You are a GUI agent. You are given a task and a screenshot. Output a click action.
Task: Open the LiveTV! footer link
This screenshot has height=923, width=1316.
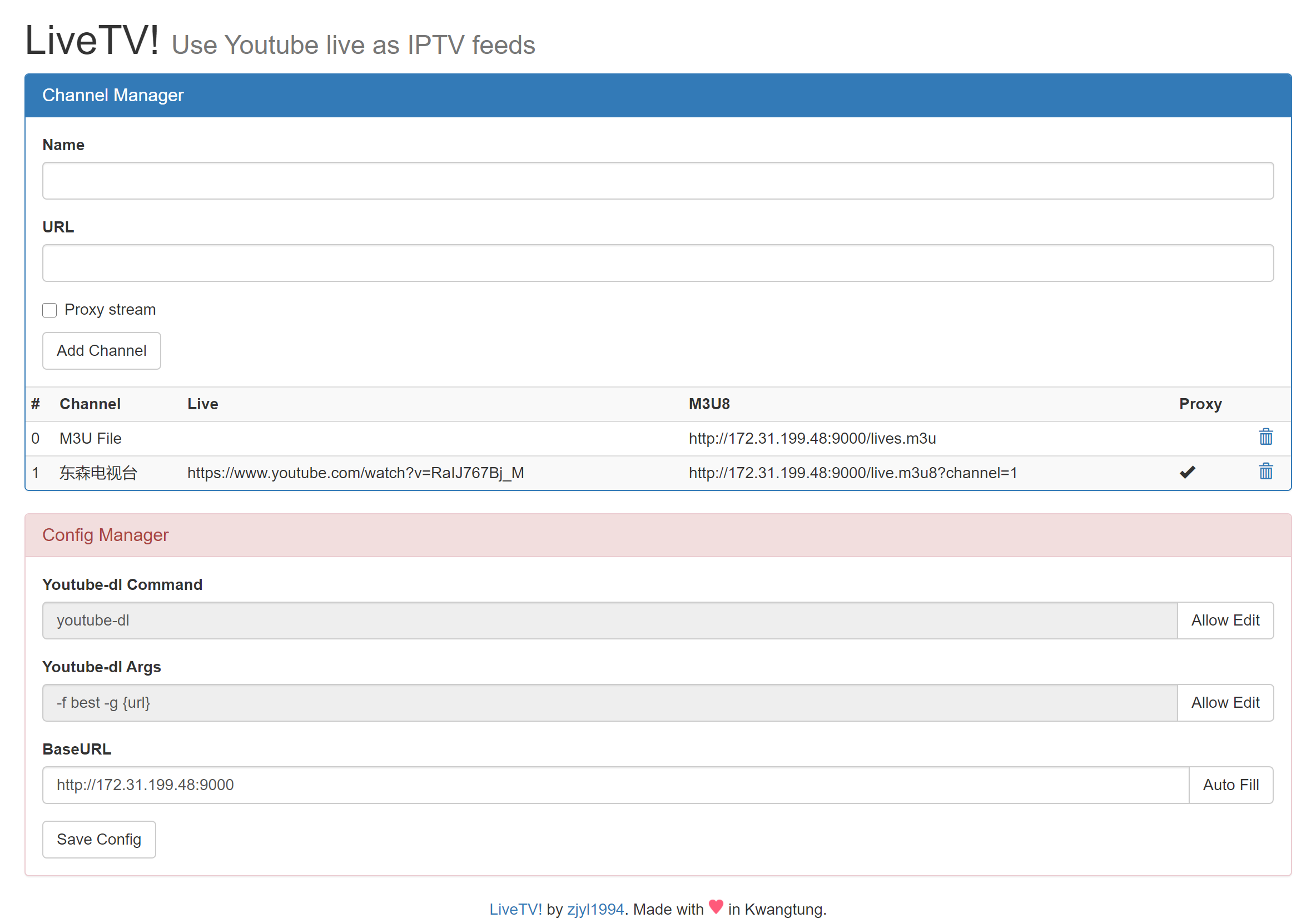[x=515, y=909]
